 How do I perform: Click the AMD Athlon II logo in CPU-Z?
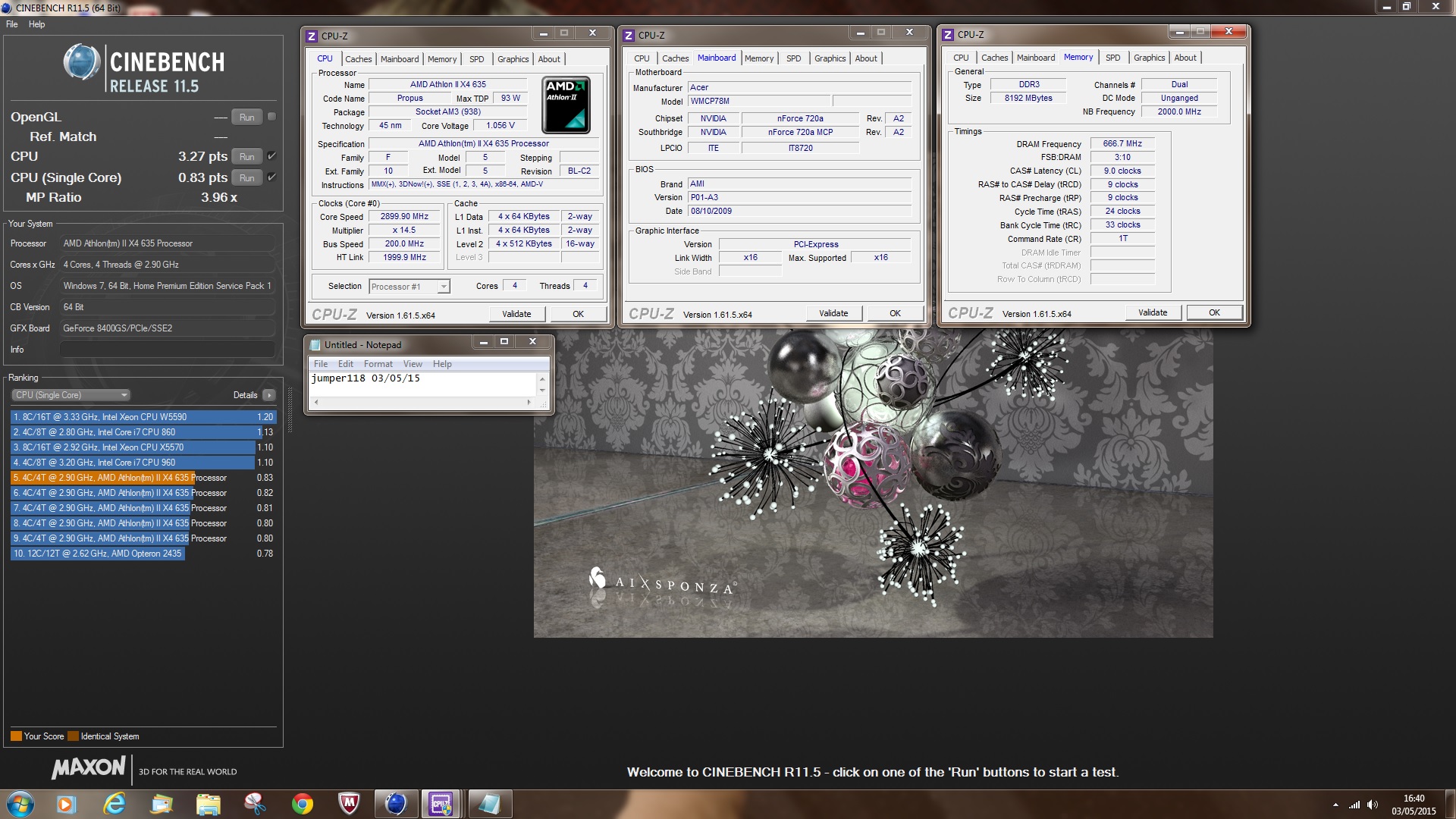click(566, 105)
